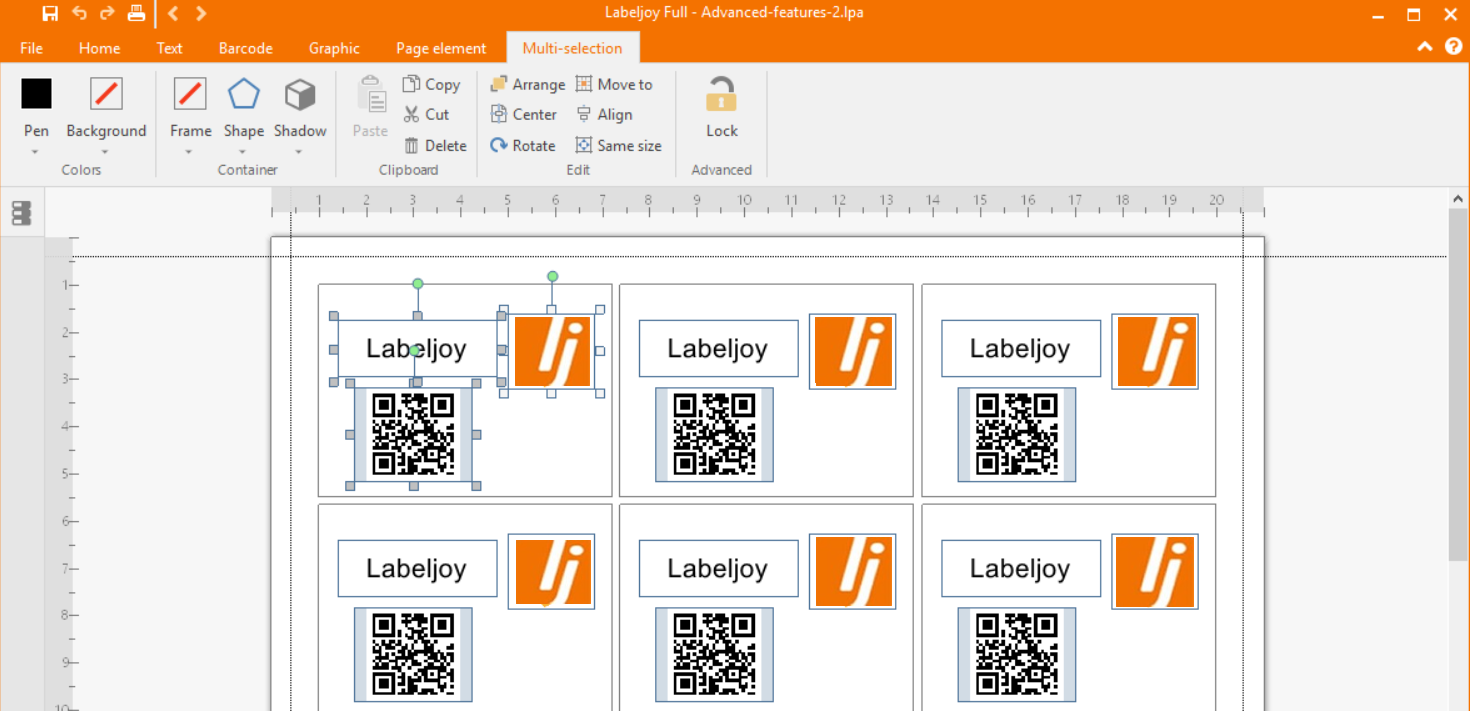Screen dimensions: 1470x711
Task: Expand the Background dropdown arrow
Action: (105, 152)
